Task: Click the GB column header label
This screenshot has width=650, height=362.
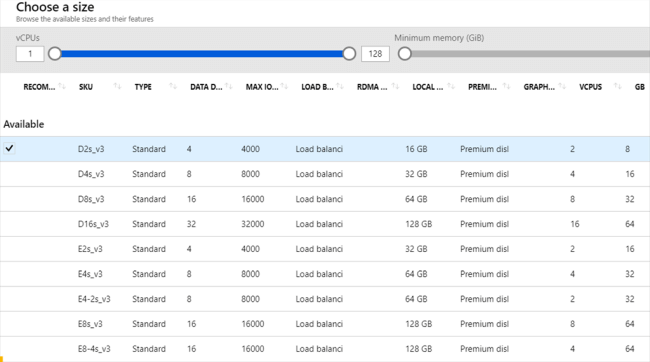Action: click(640, 87)
